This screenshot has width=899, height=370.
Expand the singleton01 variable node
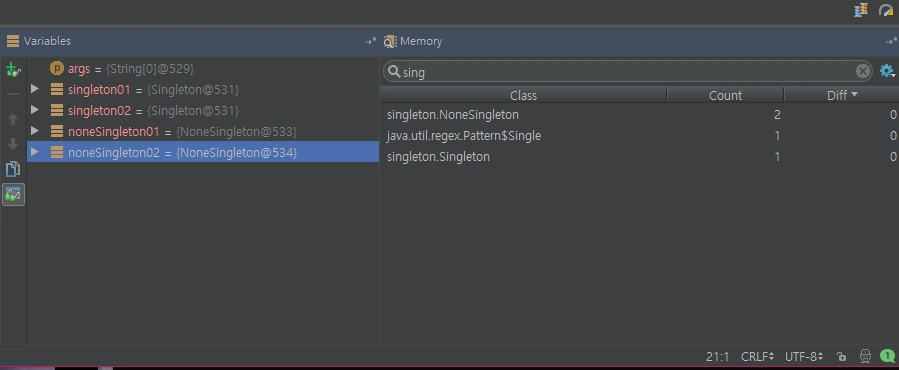34,89
